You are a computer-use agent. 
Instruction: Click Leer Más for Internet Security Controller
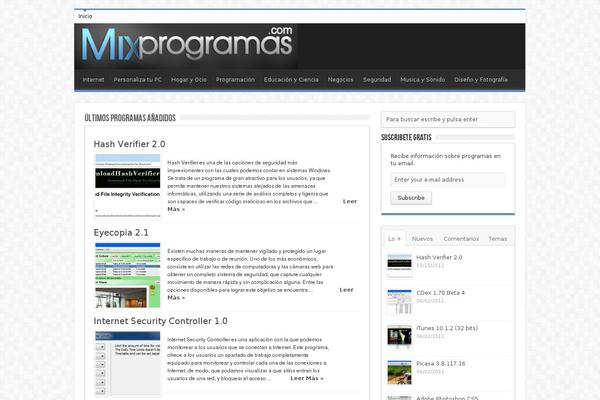click(x=307, y=378)
